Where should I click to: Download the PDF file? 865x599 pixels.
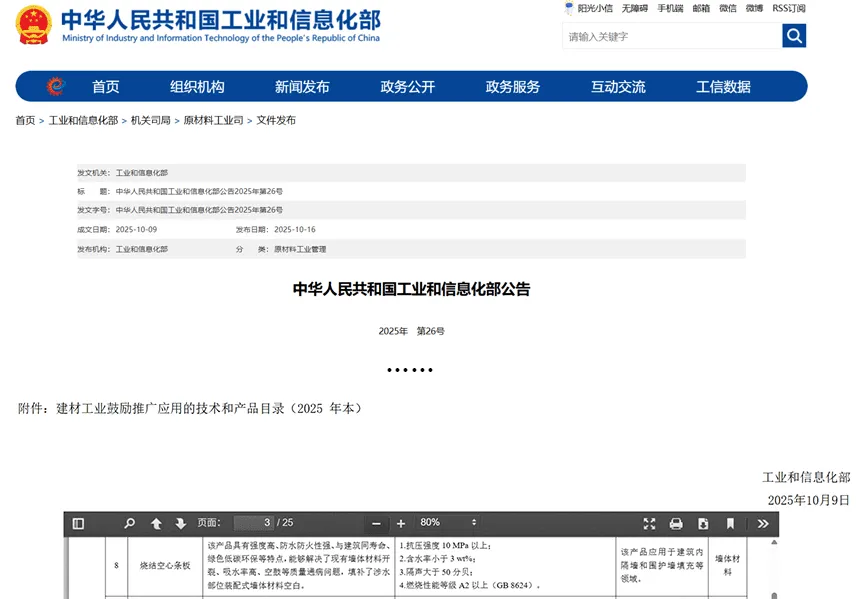(703, 523)
